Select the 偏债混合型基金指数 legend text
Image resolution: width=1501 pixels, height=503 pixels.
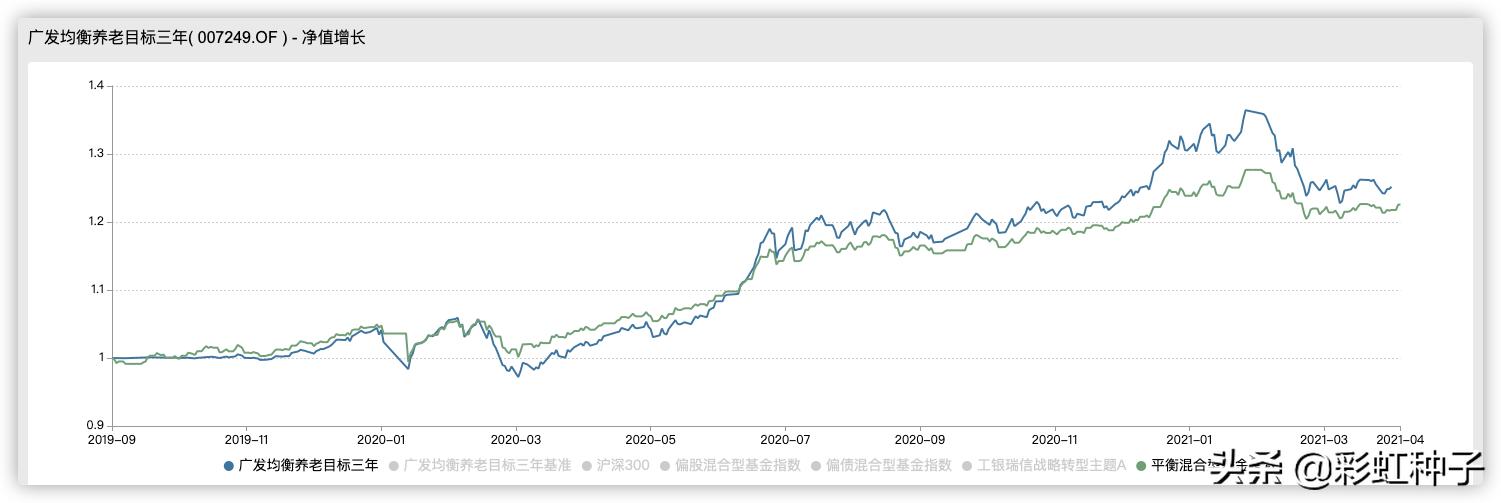[889, 465]
